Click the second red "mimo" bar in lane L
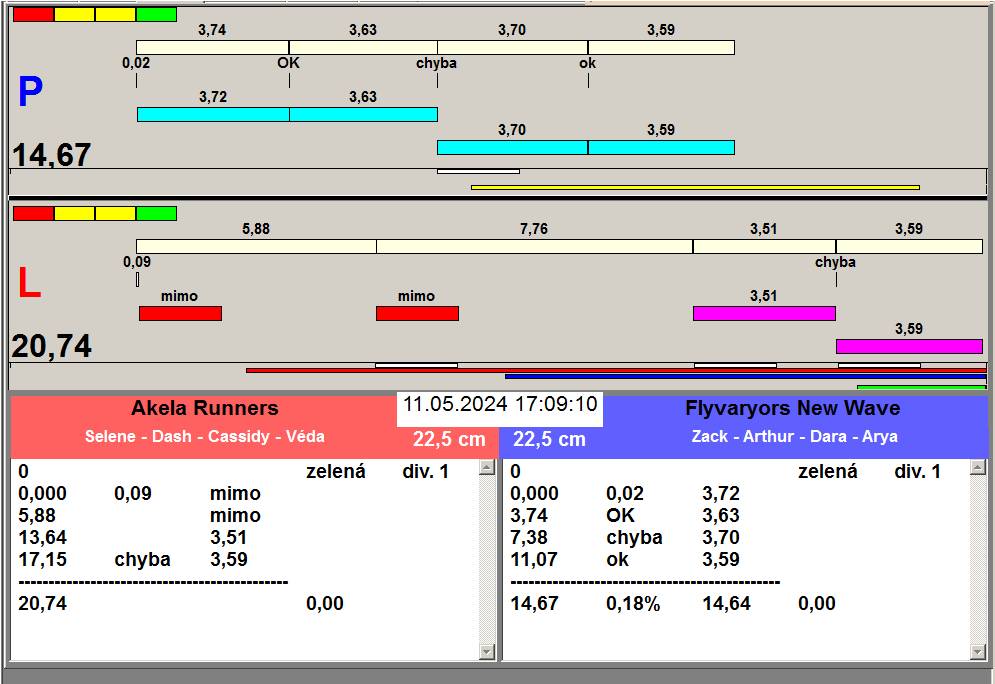Screen dimensions: 995x684 (417, 314)
